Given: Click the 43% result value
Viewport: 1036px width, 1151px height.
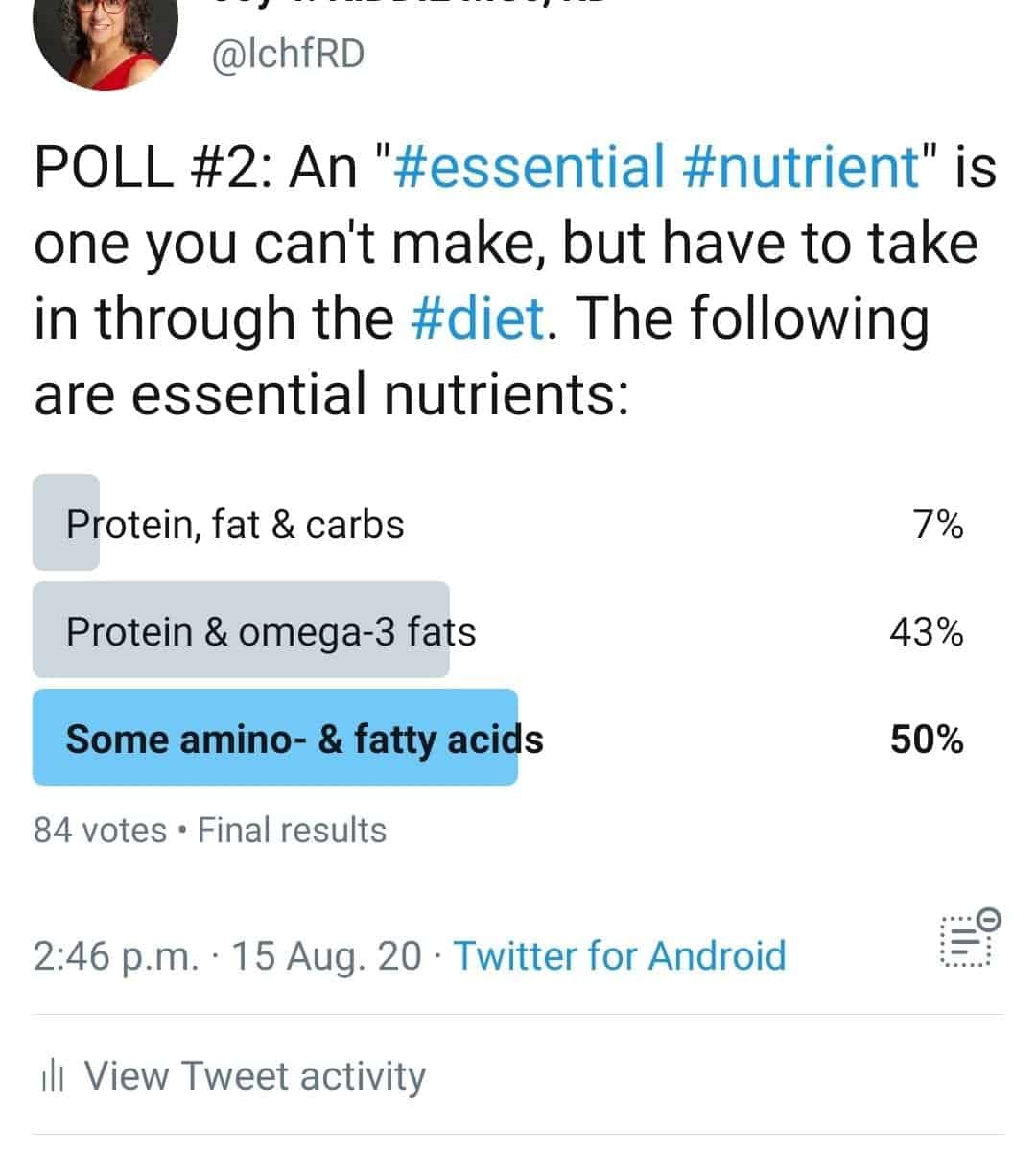Looking at the screenshot, I should [x=927, y=632].
